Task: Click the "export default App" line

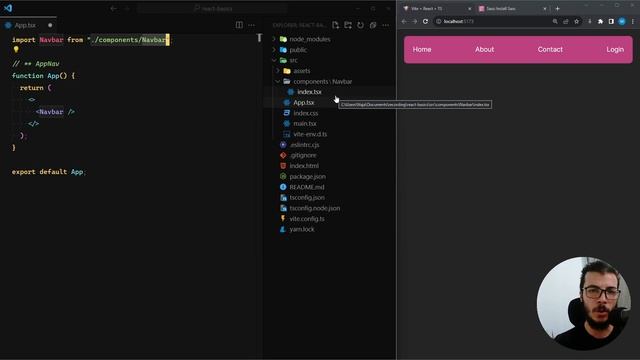Action: click(49, 172)
